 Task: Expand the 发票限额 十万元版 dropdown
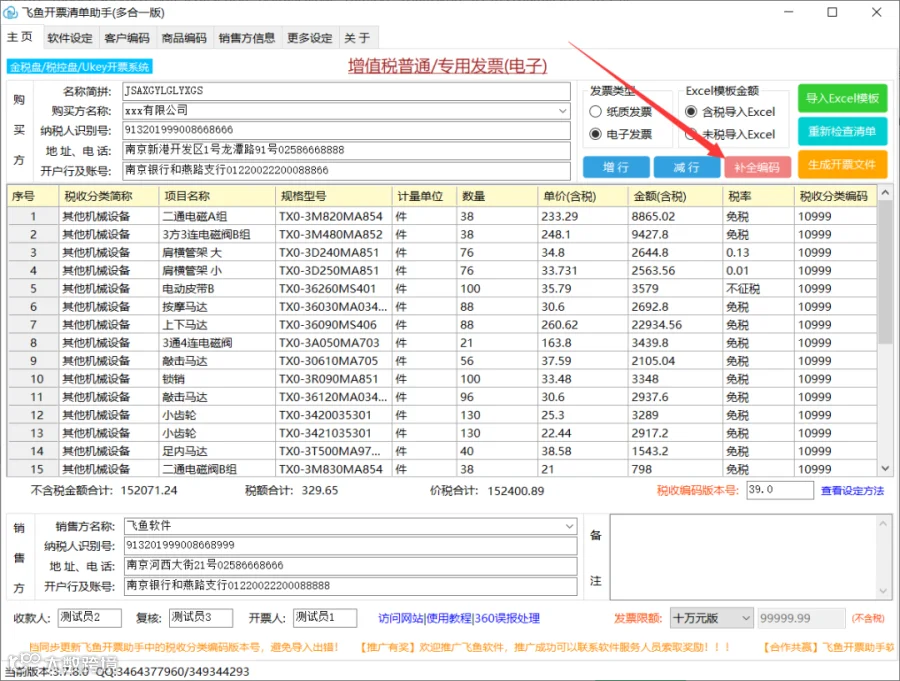coord(746,618)
